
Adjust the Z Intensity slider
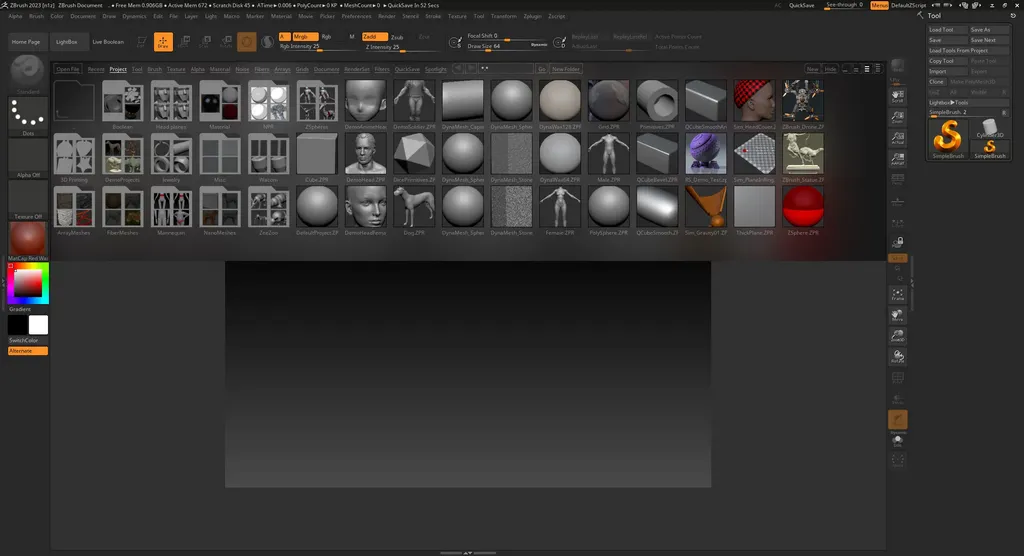402,47
